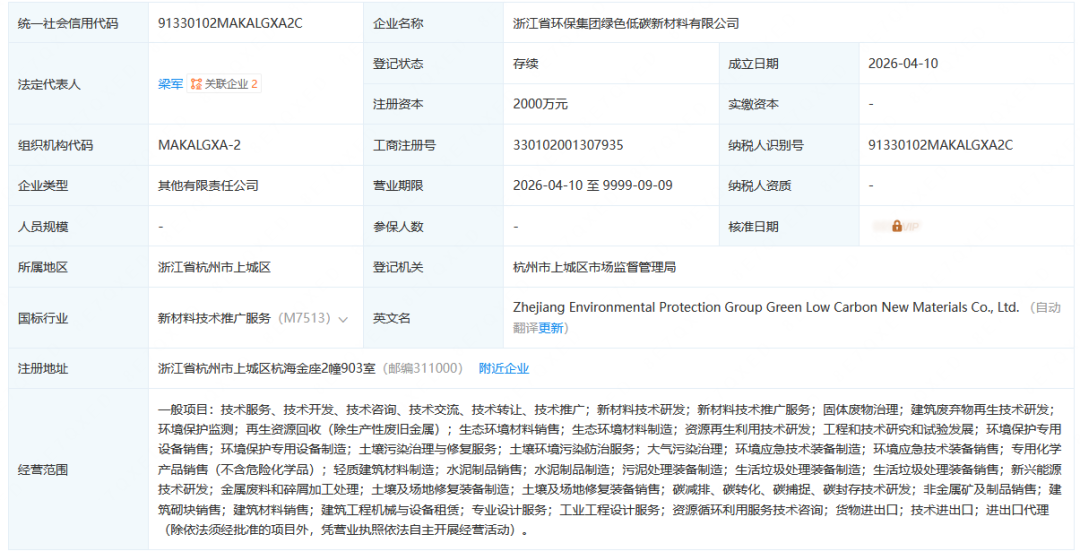Click the 企业名称 label cell

[x=433, y=23]
